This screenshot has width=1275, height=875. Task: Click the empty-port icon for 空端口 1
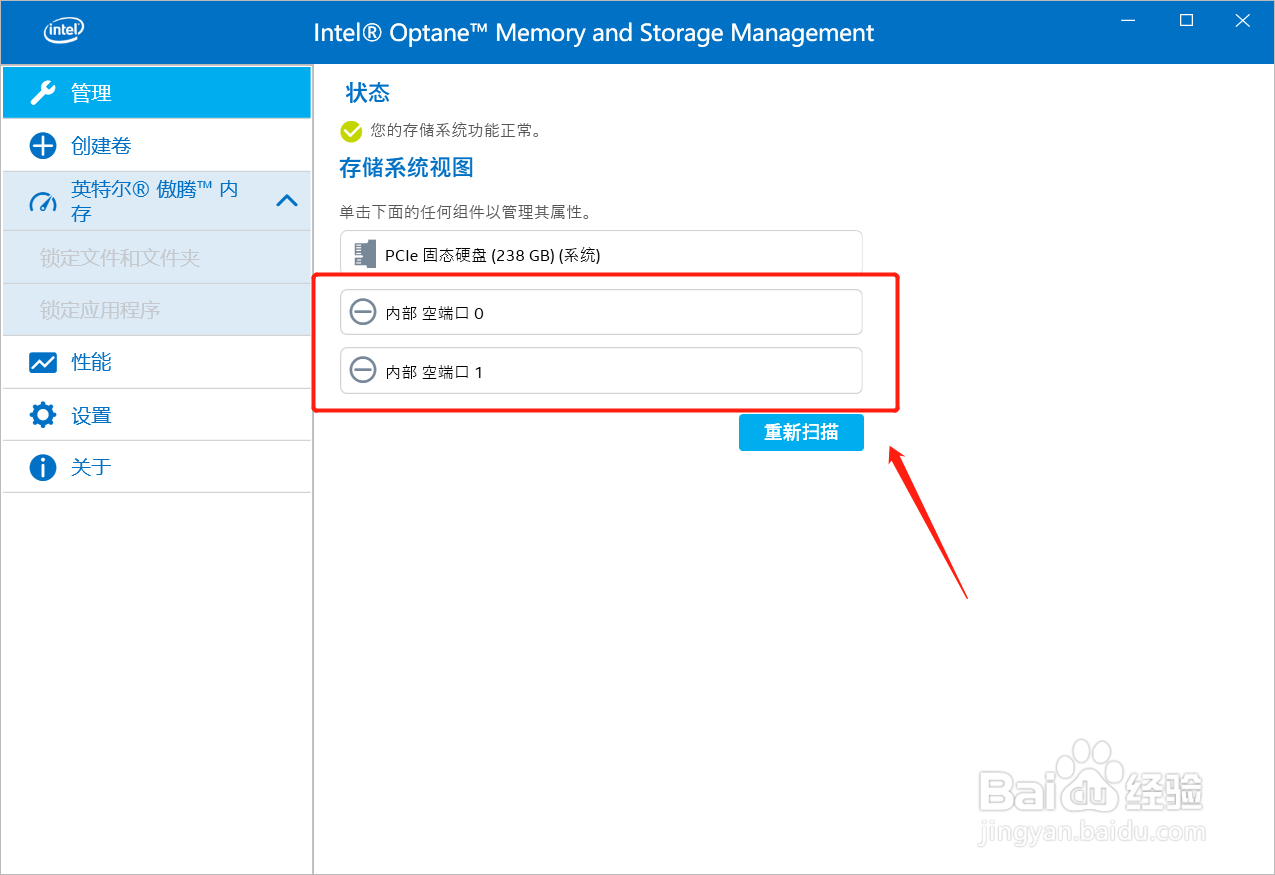pyautogui.click(x=363, y=371)
